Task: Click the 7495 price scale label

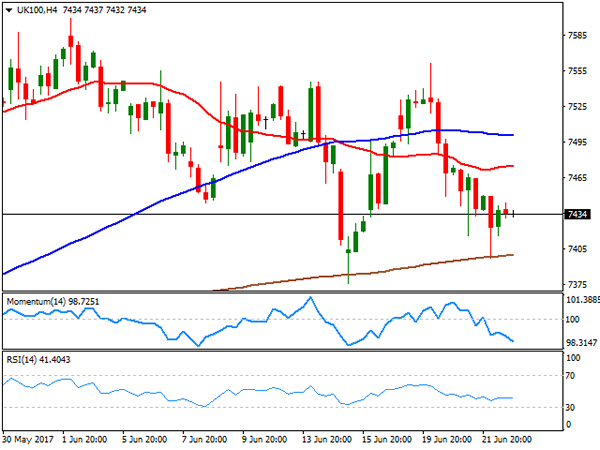Action: tap(577, 142)
